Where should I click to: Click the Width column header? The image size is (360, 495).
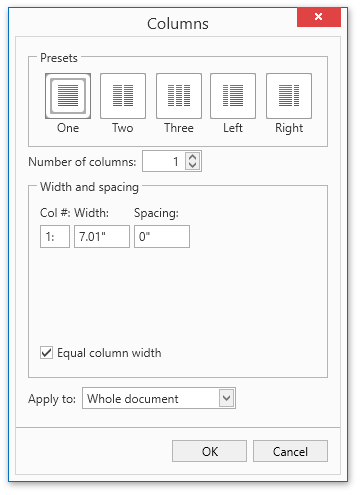point(92,213)
